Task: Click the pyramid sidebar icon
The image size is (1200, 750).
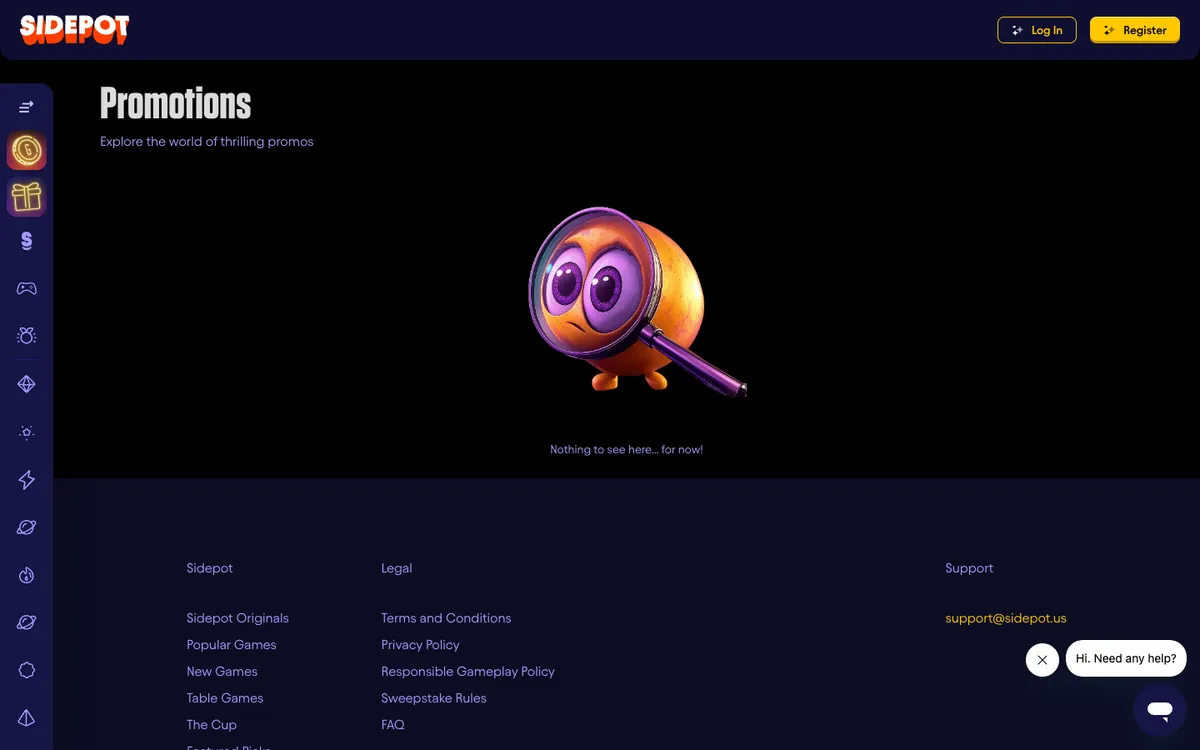Action: point(27,718)
